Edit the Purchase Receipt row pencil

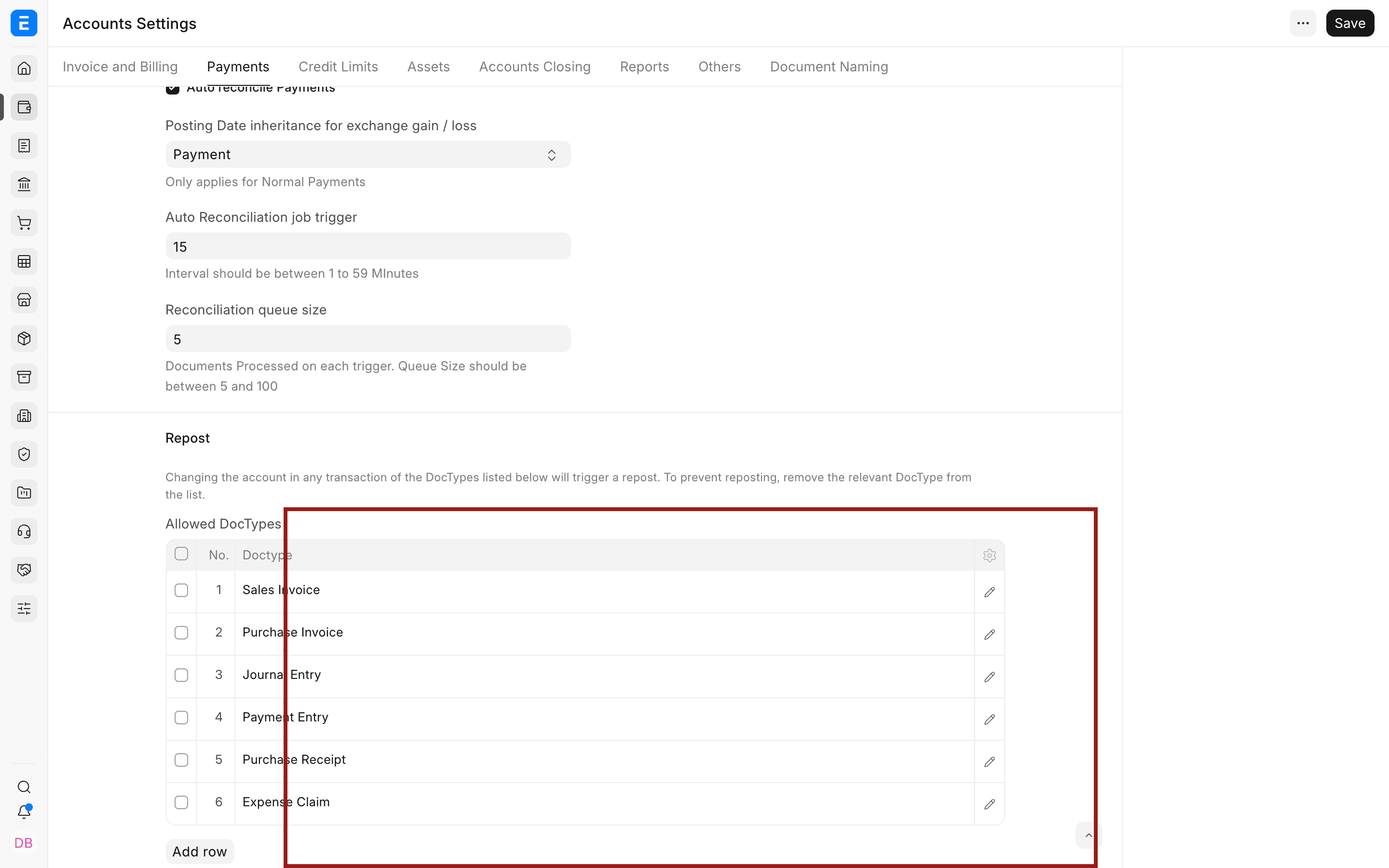[989, 762]
